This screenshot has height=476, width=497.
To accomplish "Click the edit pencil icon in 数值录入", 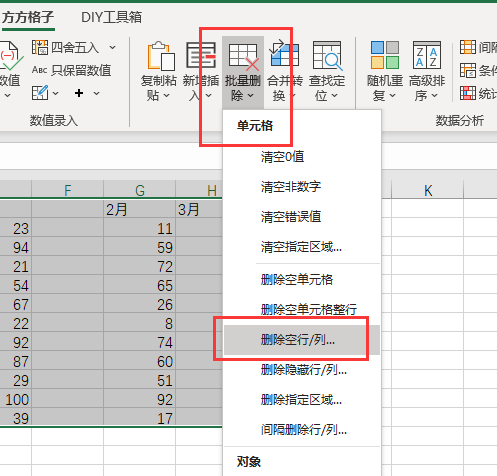I will (40, 93).
